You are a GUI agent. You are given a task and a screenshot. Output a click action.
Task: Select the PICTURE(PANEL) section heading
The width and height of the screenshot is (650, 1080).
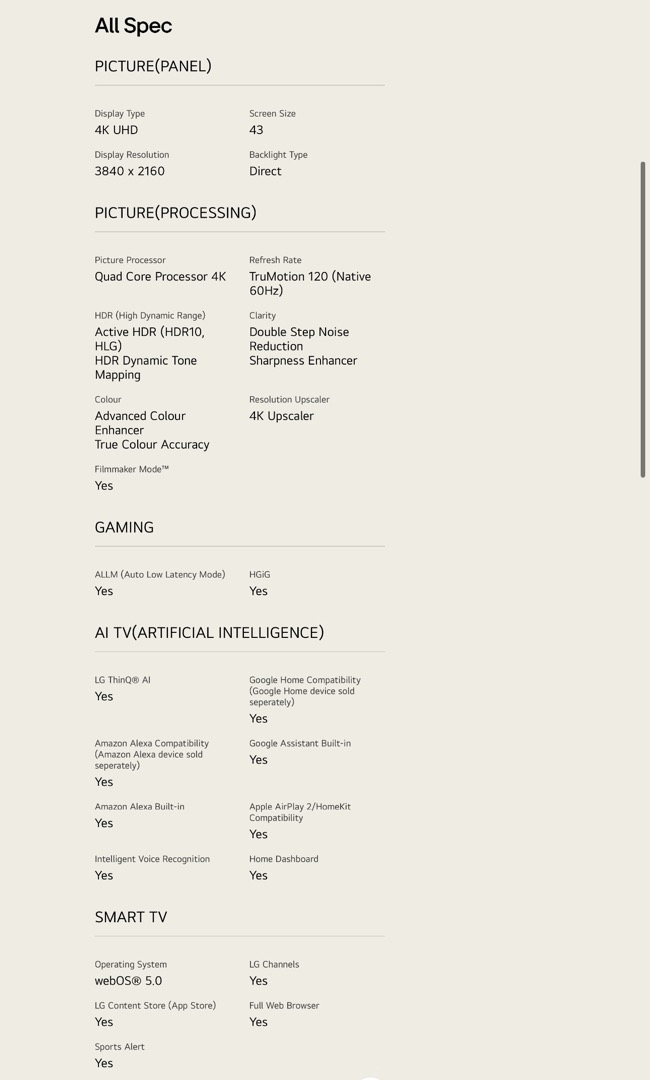coord(153,66)
